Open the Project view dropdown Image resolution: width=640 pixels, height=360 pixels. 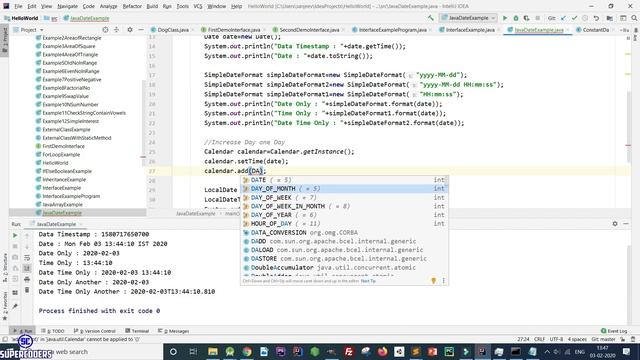click(32, 30)
